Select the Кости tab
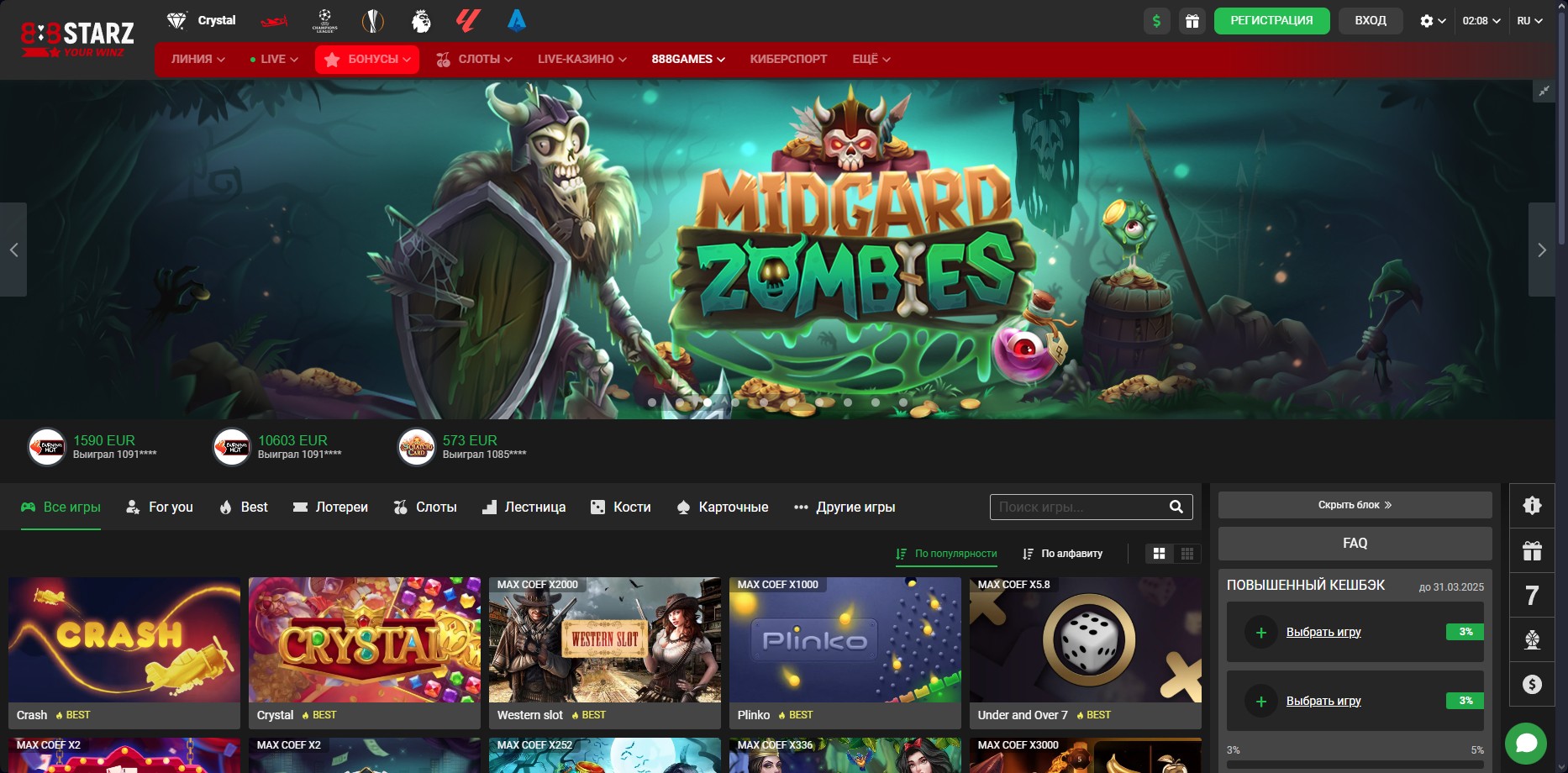Viewport: 1568px width, 773px height. pyautogui.click(x=621, y=507)
